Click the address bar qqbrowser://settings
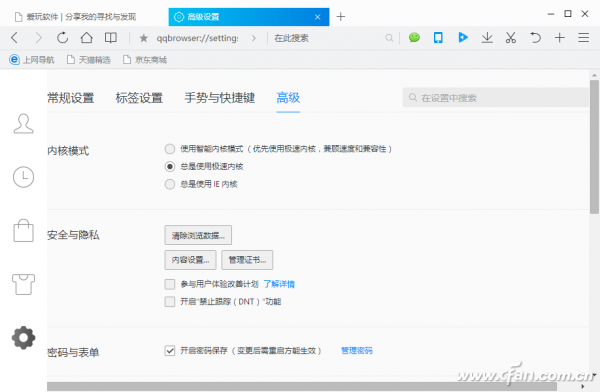The width and height of the screenshot is (600, 392). [197, 38]
